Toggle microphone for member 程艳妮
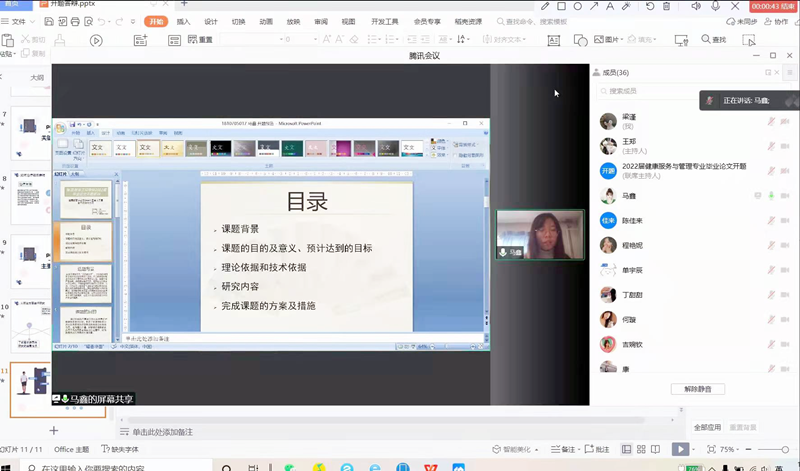 tap(771, 245)
